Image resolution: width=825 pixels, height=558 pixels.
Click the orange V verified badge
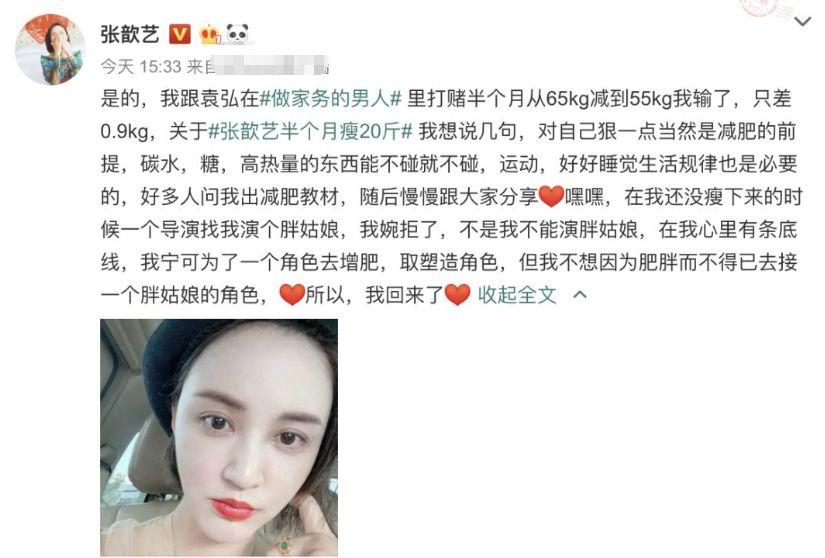(180, 35)
